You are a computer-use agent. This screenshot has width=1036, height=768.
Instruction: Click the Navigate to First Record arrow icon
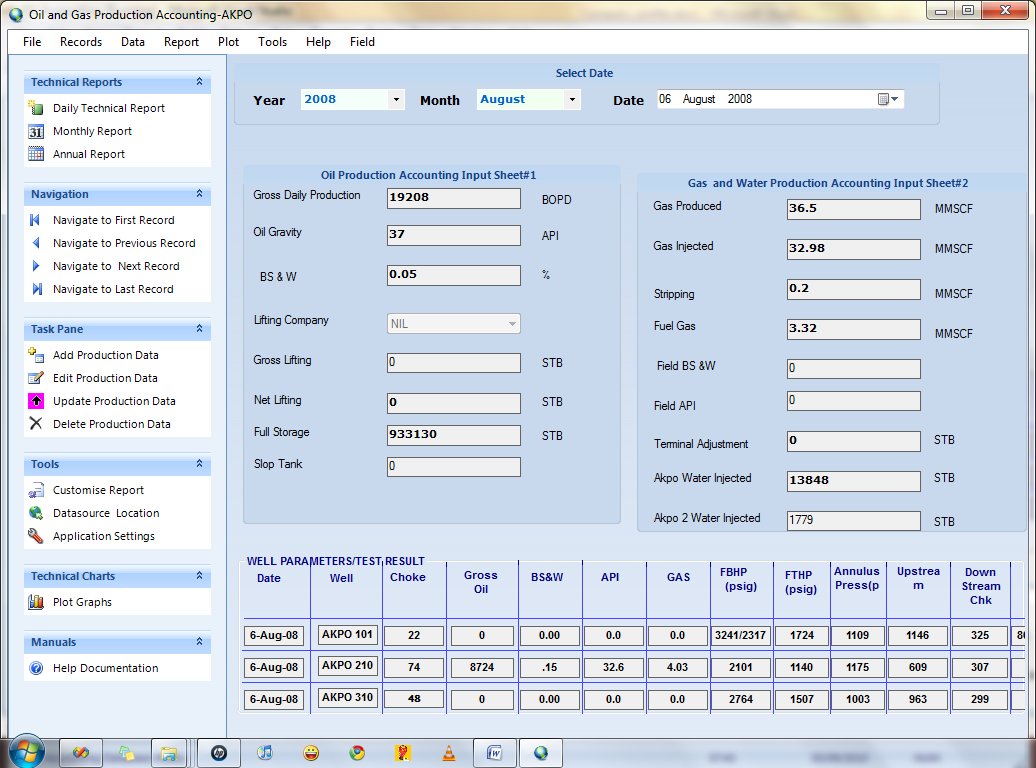pyautogui.click(x=36, y=220)
